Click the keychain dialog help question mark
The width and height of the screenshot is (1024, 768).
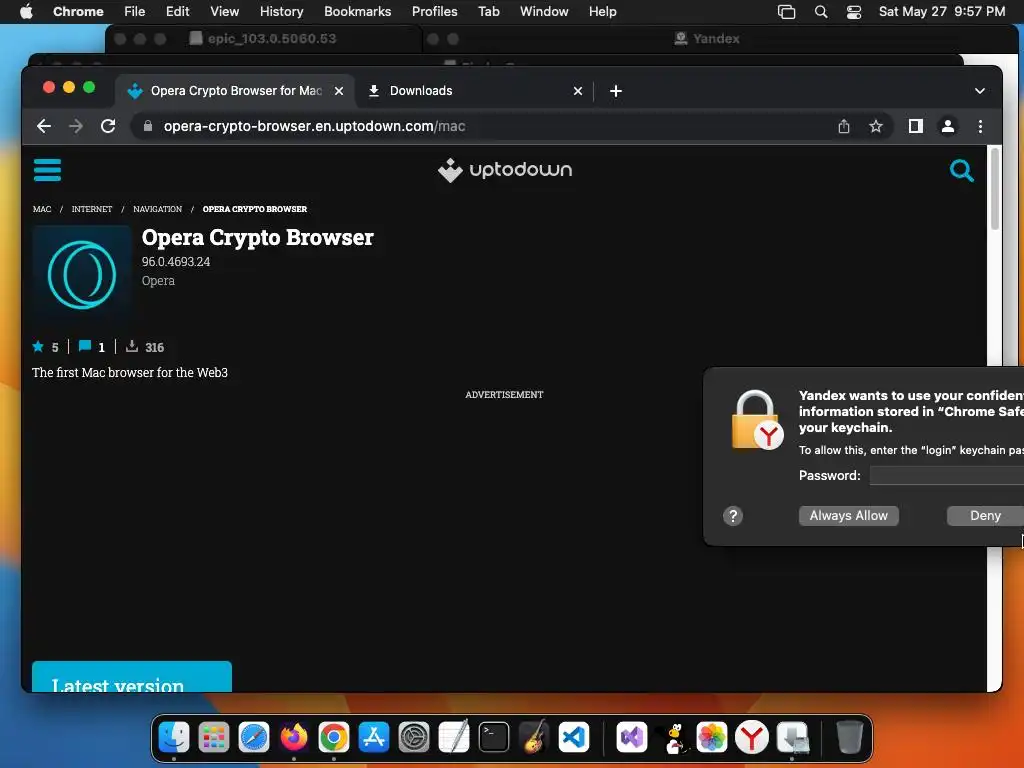[733, 516]
